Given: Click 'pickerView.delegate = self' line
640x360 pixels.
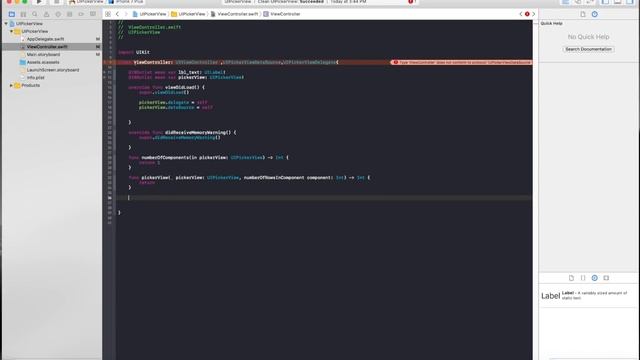Looking at the screenshot, I should click(x=173, y=102).
